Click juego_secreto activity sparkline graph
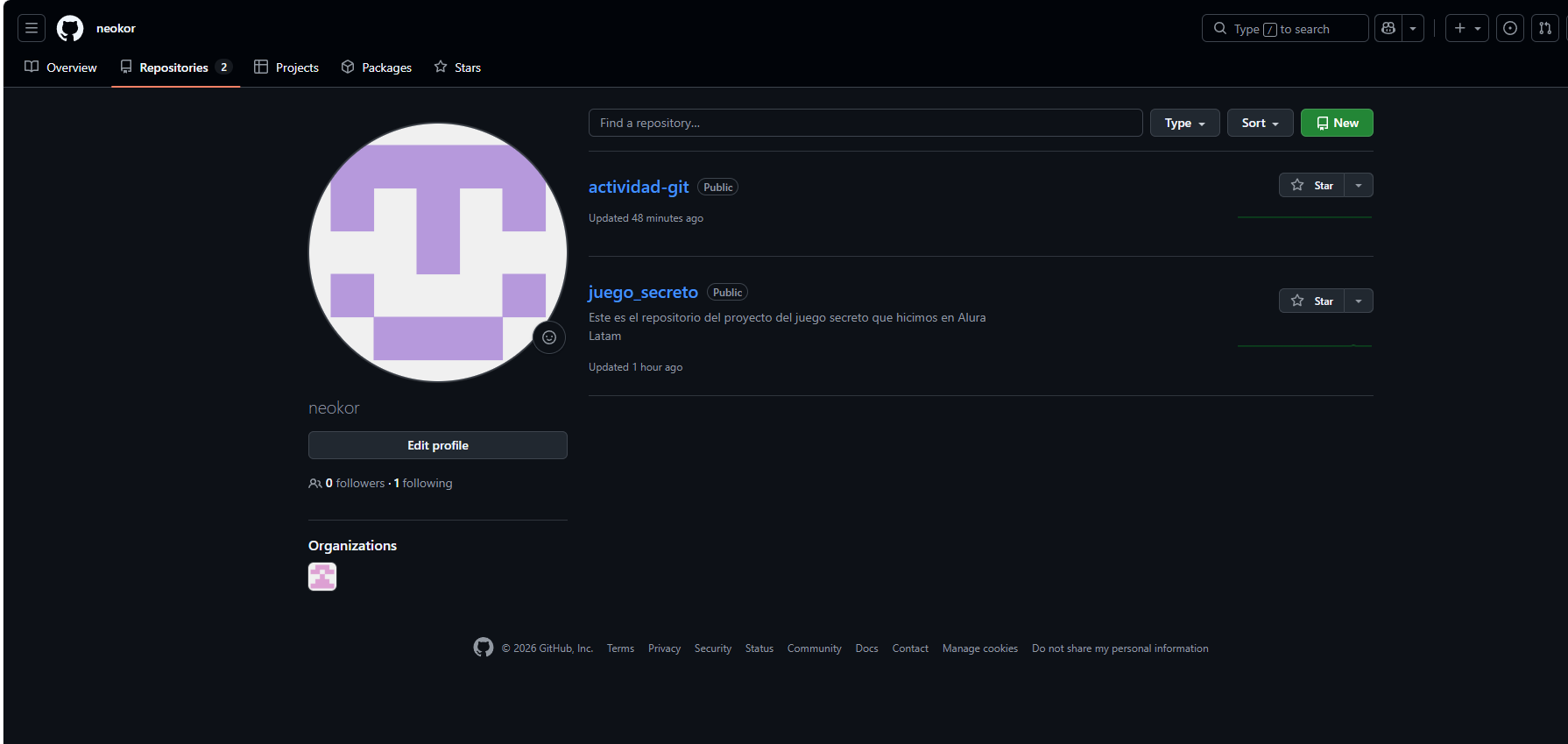The width and height of the screenshot is (1568, 744). coord(1304,345)
